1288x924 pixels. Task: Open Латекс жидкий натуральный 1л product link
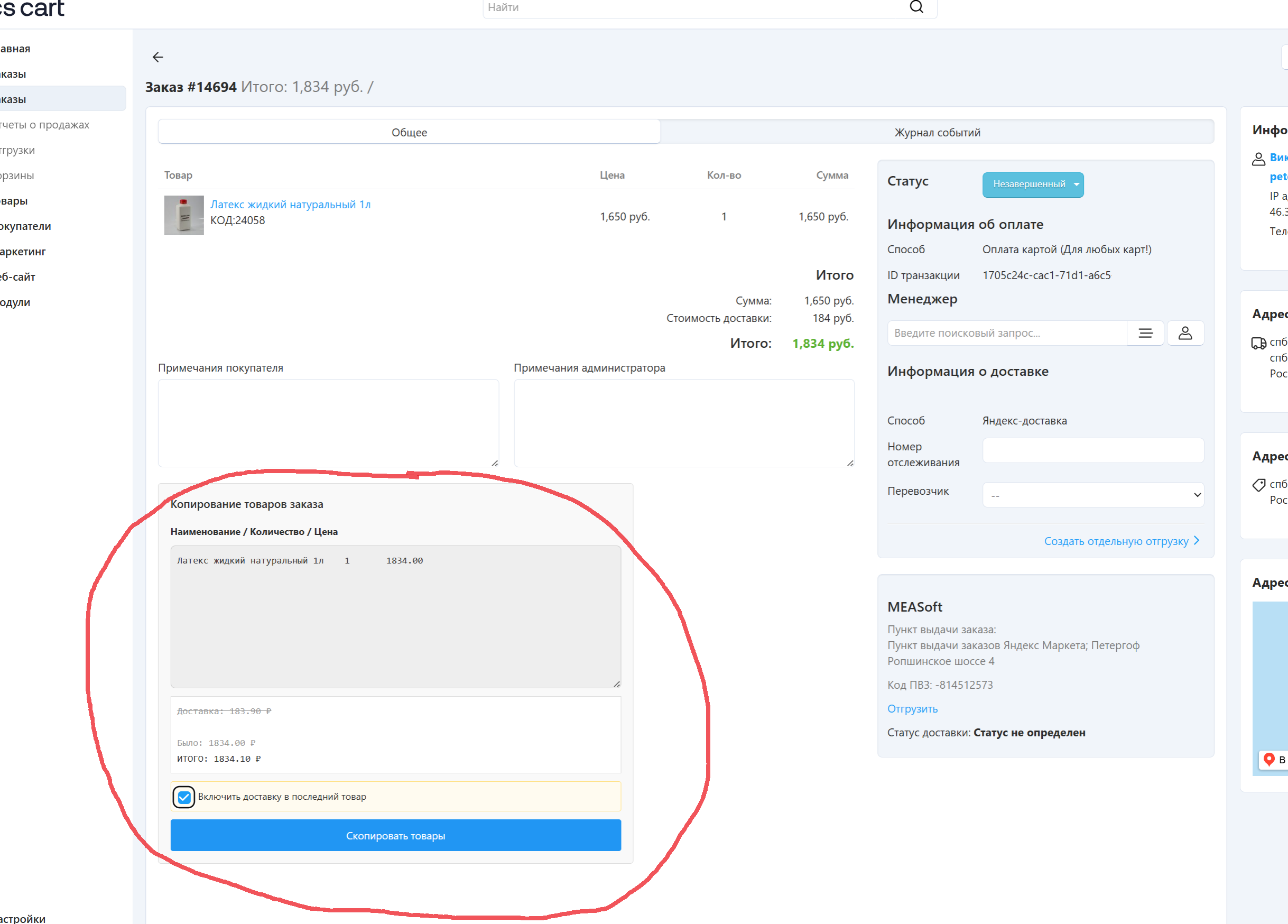coord(290,205)
